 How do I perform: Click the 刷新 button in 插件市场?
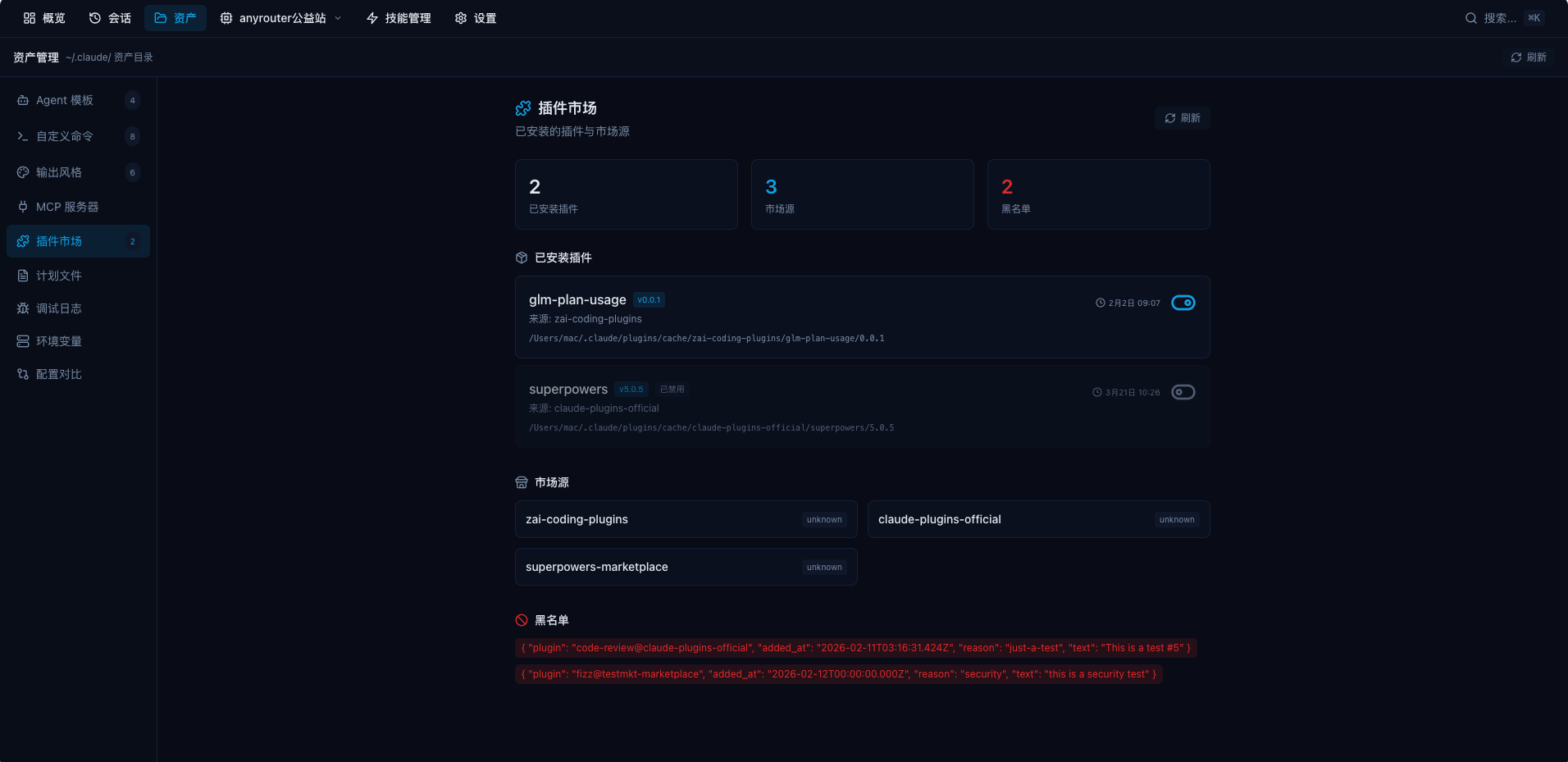[1182, 118]
